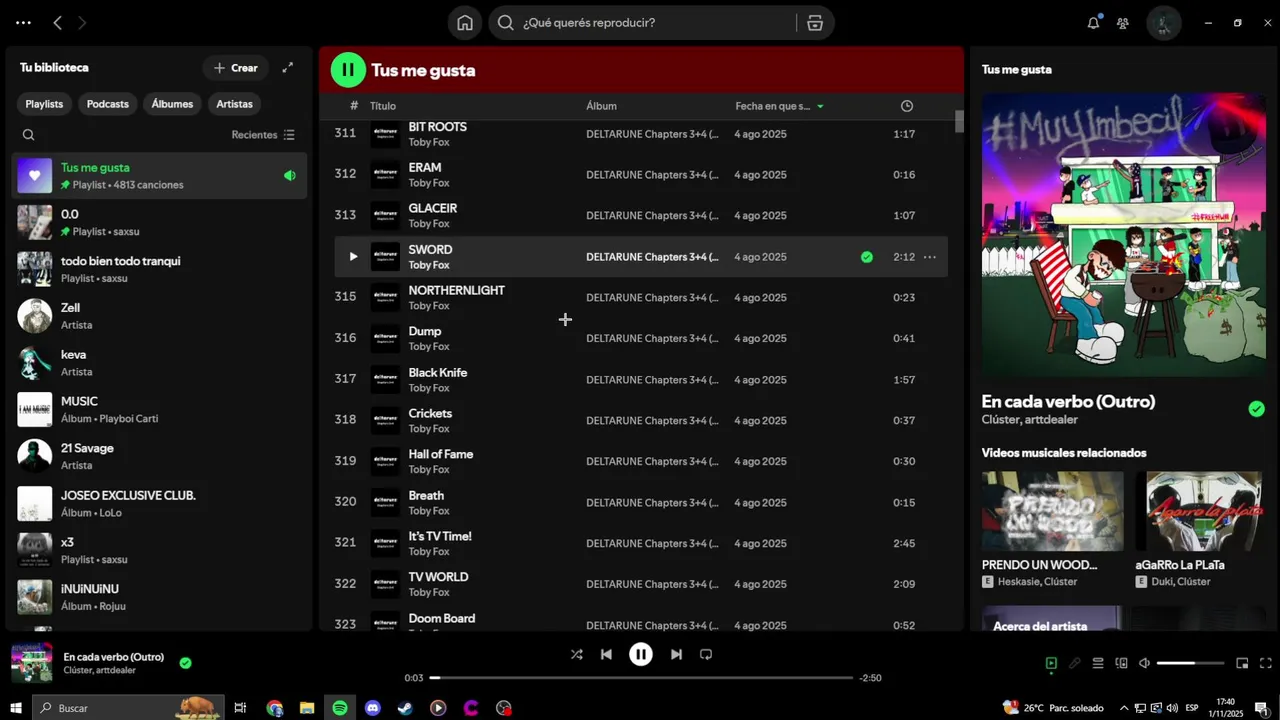Open the Clúster, arttdealer link in the right panel

1032,420
